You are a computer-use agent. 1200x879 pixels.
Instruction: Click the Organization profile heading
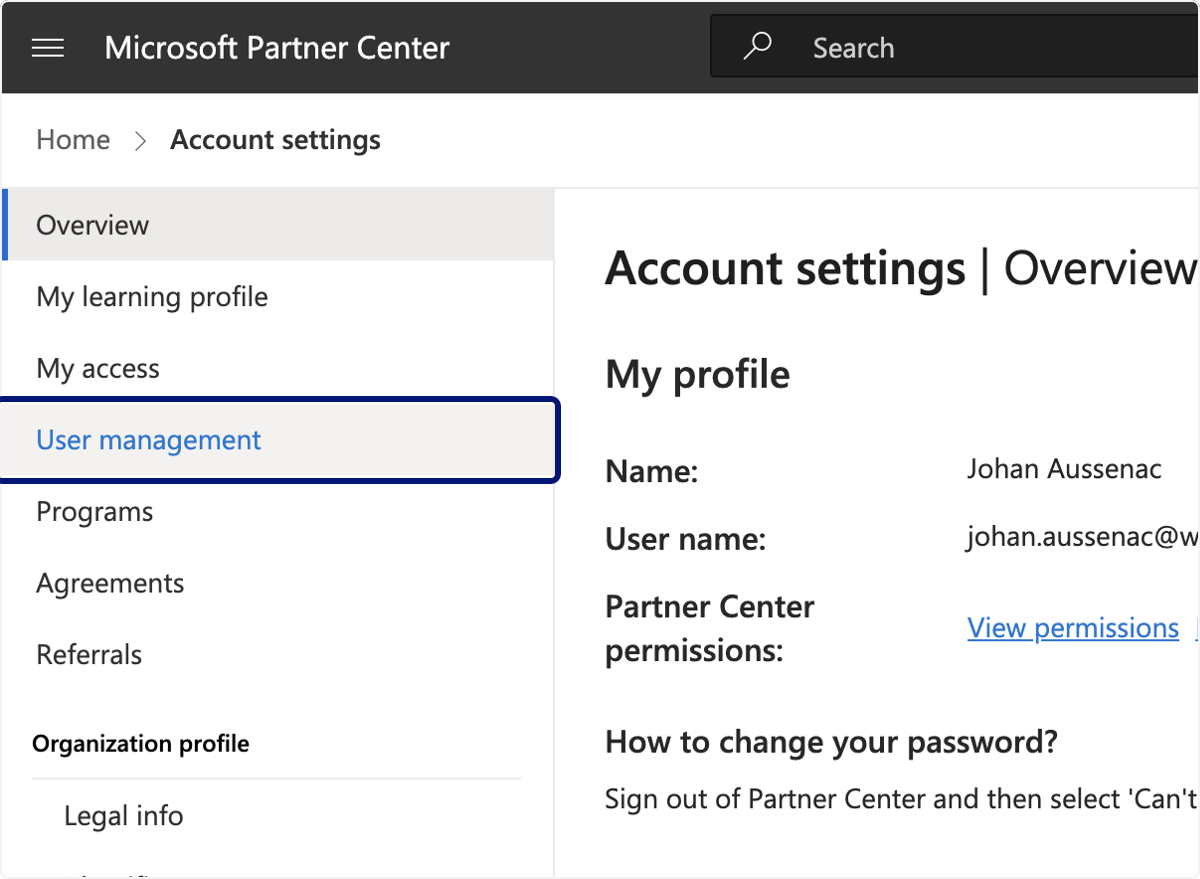tap(141, 744)
